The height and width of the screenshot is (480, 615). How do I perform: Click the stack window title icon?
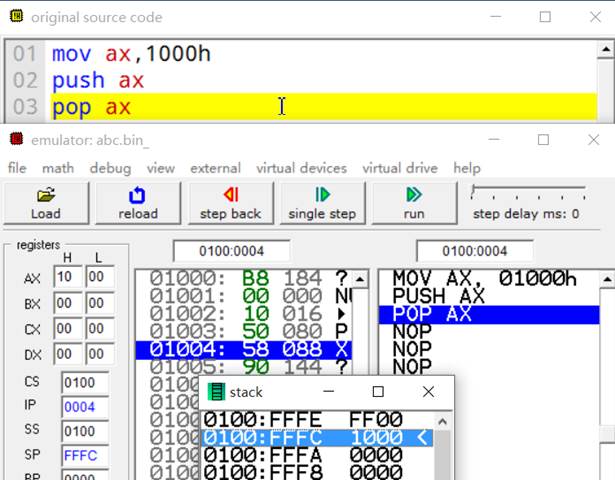[x=217, y=392]
